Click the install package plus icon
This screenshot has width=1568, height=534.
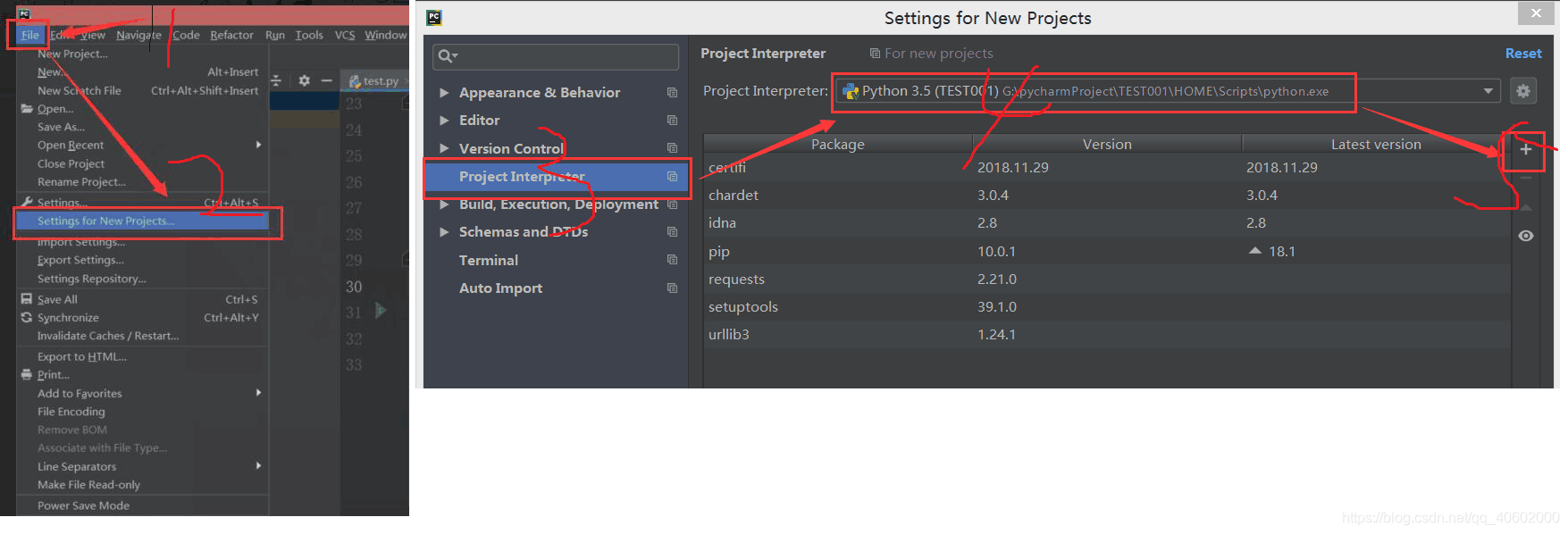pos(1524,150)
